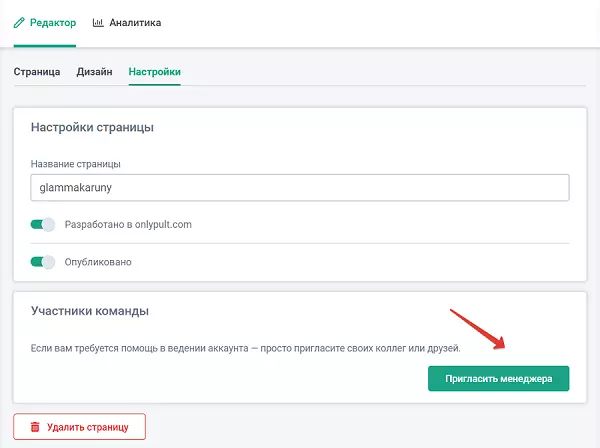Image resolution: width=600 pixels, height=448 pixels.
Task: Click the bar chart icon beside Аналитика
Action: click(98, 22)
